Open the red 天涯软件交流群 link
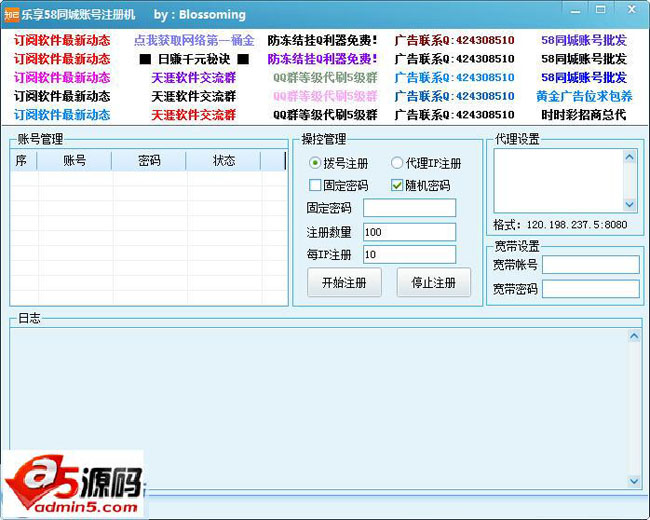Image resolution: width=650 pixels, height=520 pixels. [194, 114]
